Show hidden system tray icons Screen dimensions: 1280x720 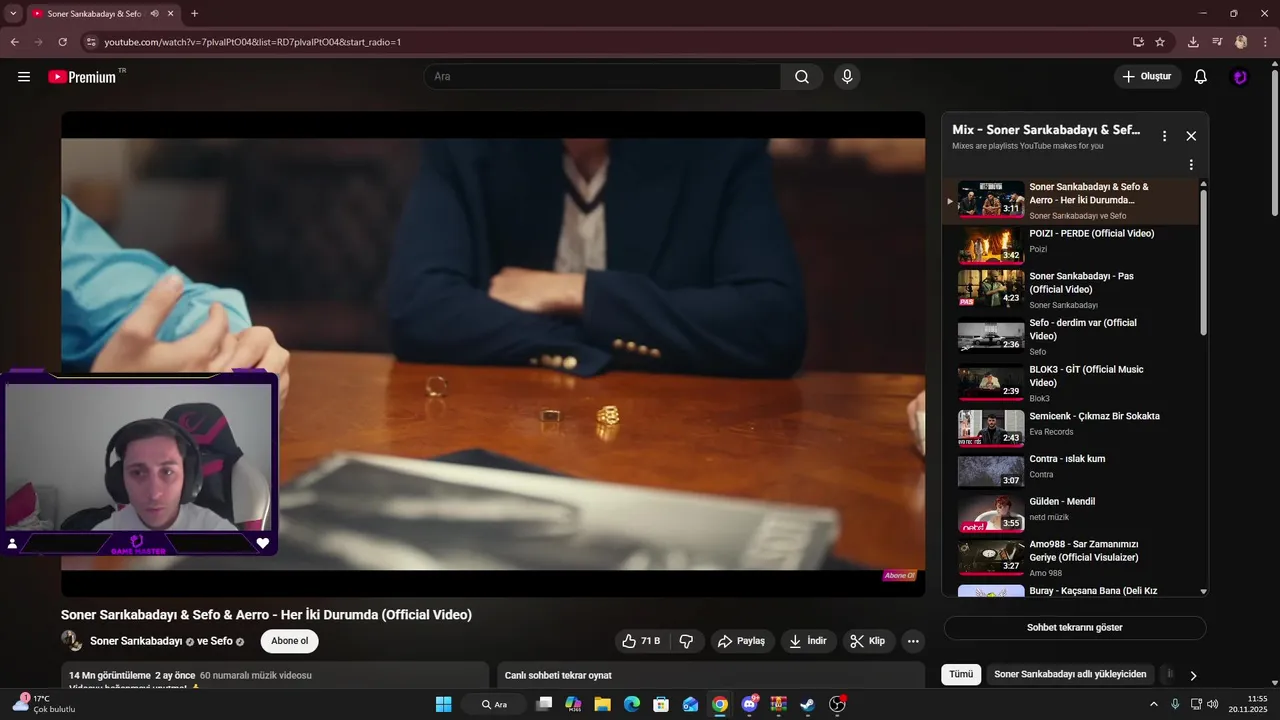coord(1154,704)
